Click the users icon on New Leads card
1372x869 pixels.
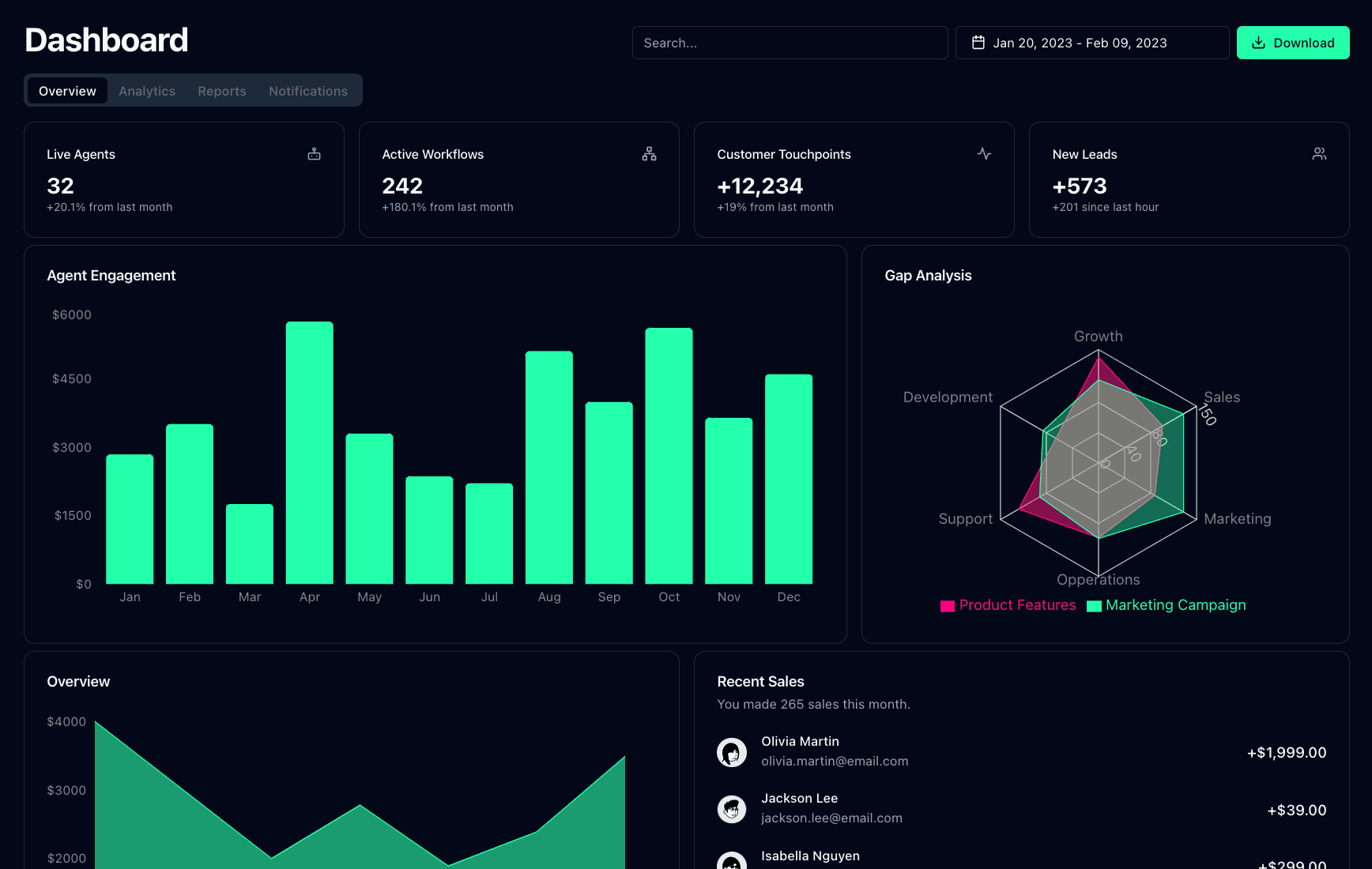(1319, 154)
